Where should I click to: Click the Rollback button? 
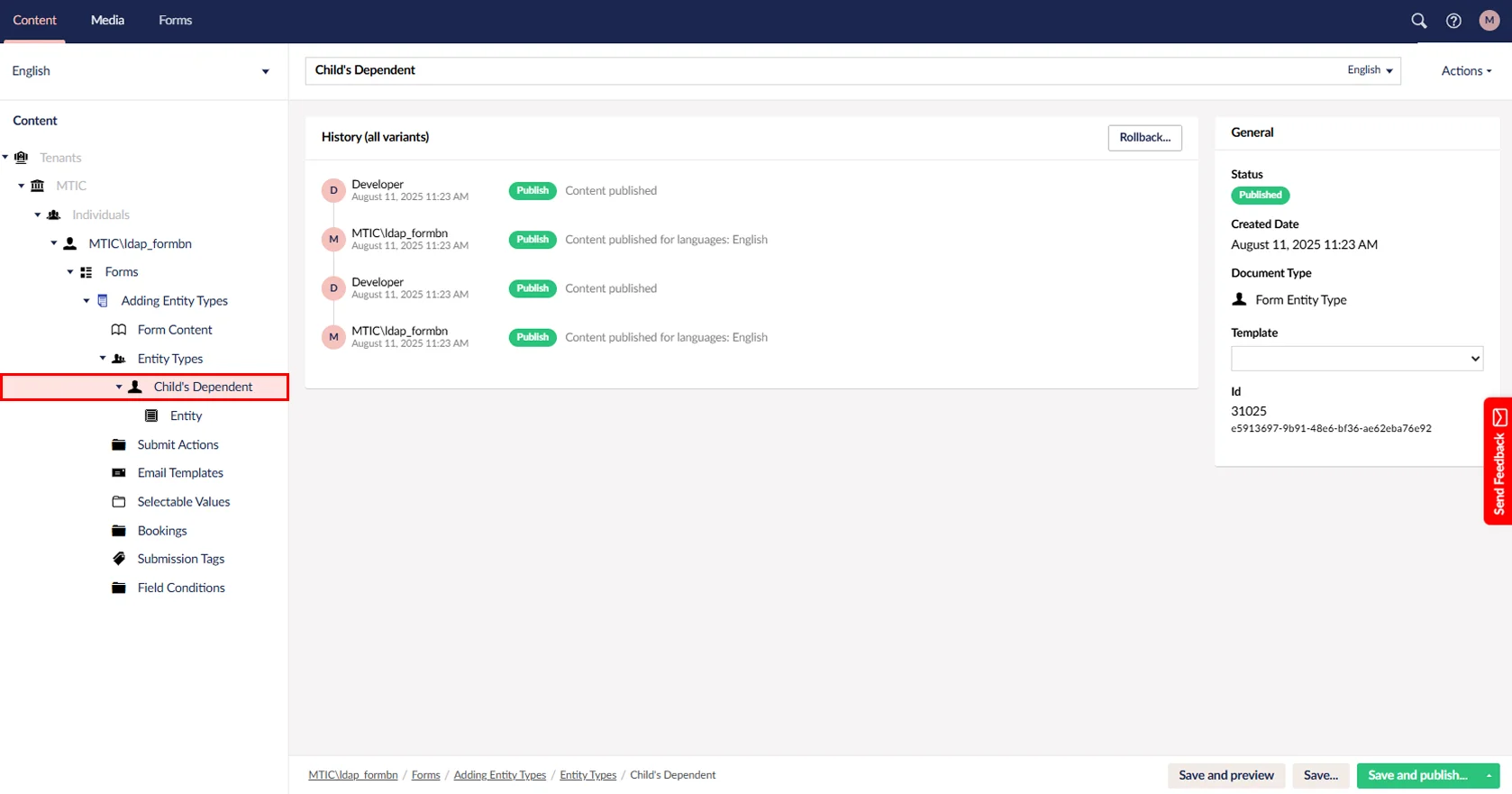pos(1144,138)
